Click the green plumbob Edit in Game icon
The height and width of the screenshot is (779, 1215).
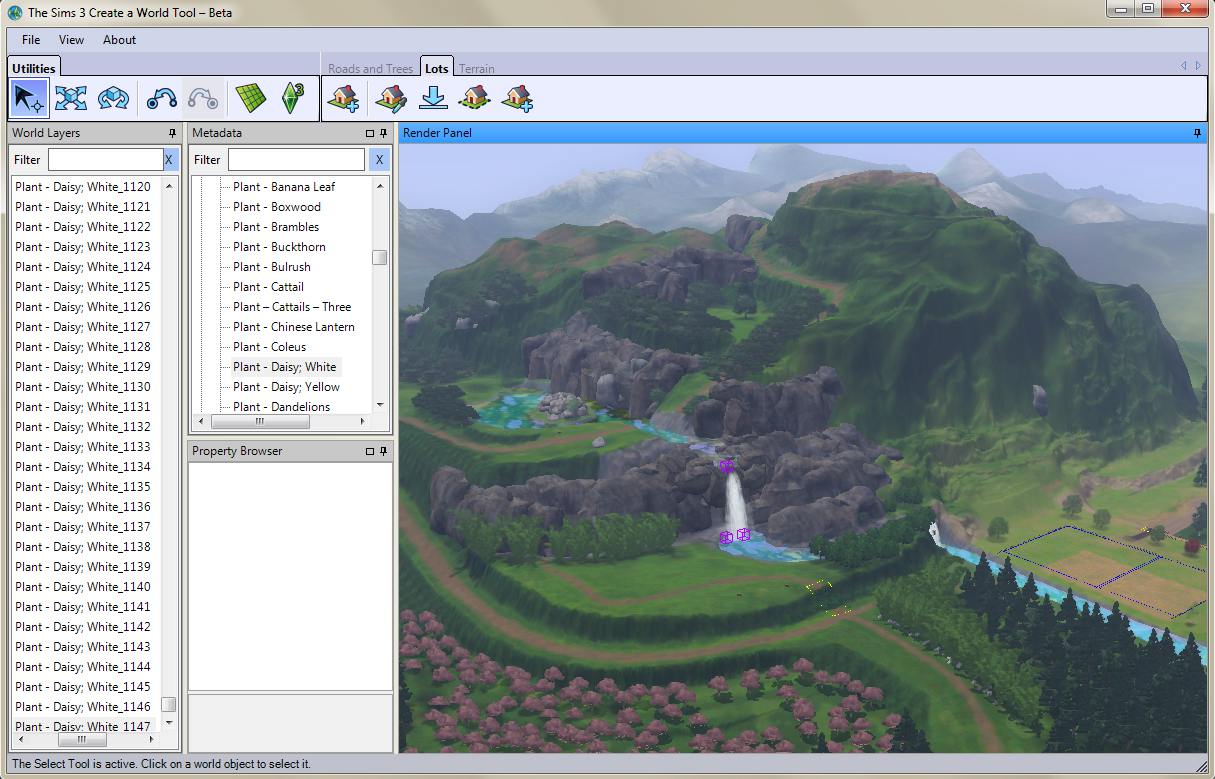[292, 98]
